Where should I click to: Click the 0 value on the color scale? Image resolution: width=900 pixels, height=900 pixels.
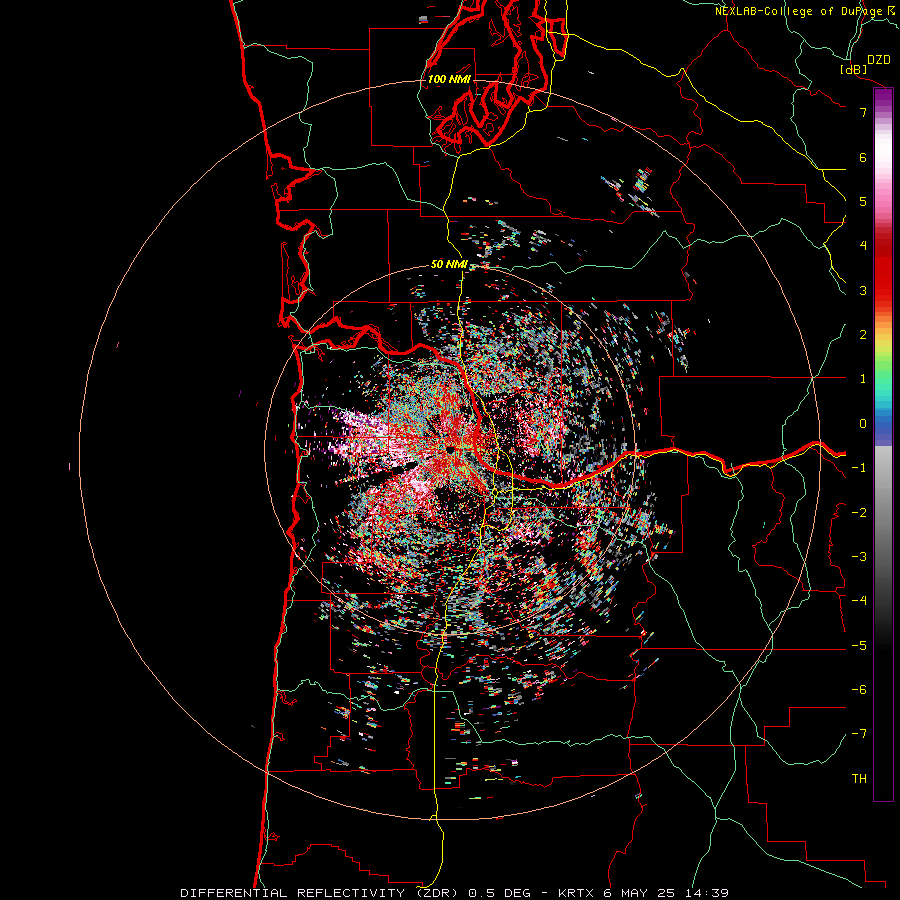(x=863, y=424)
